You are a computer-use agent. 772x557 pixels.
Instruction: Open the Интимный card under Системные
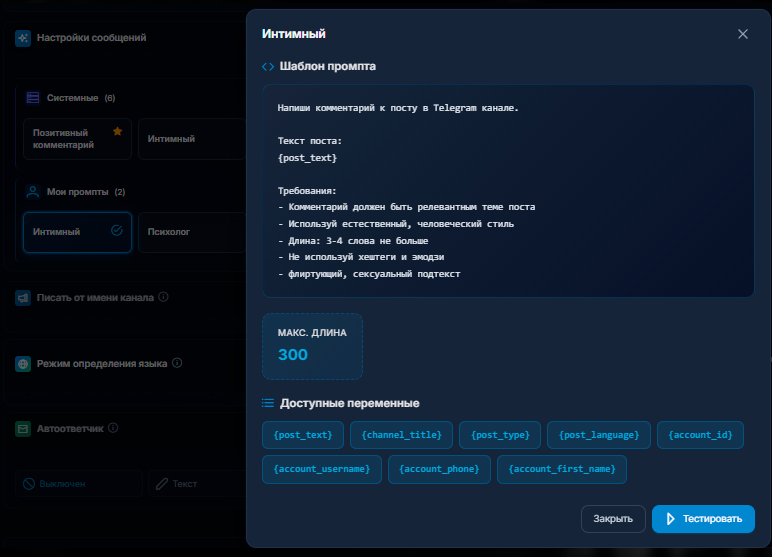tap(192, 139)
